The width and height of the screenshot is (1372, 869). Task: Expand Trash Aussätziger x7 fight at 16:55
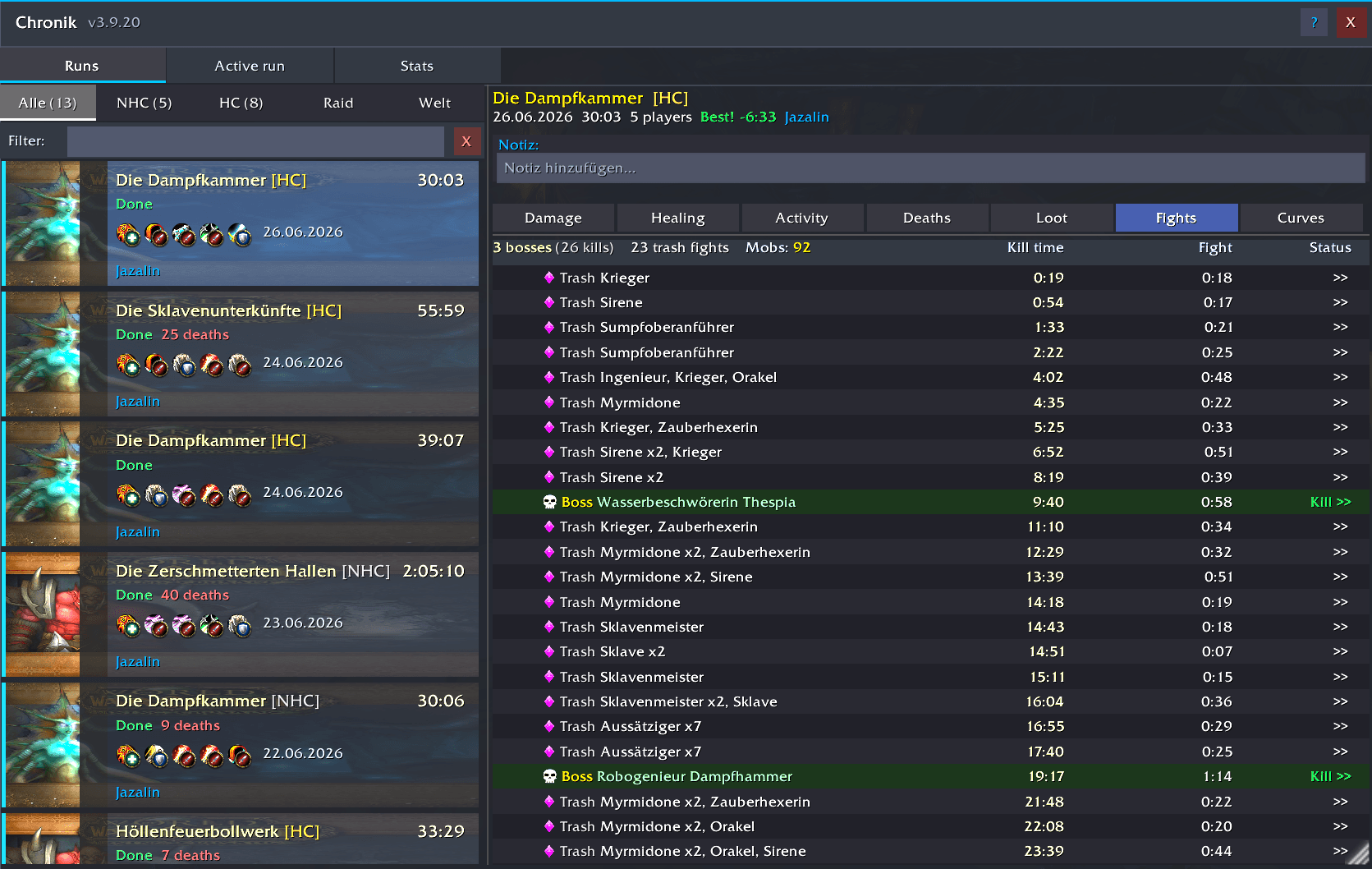(x=1341, y=726)
